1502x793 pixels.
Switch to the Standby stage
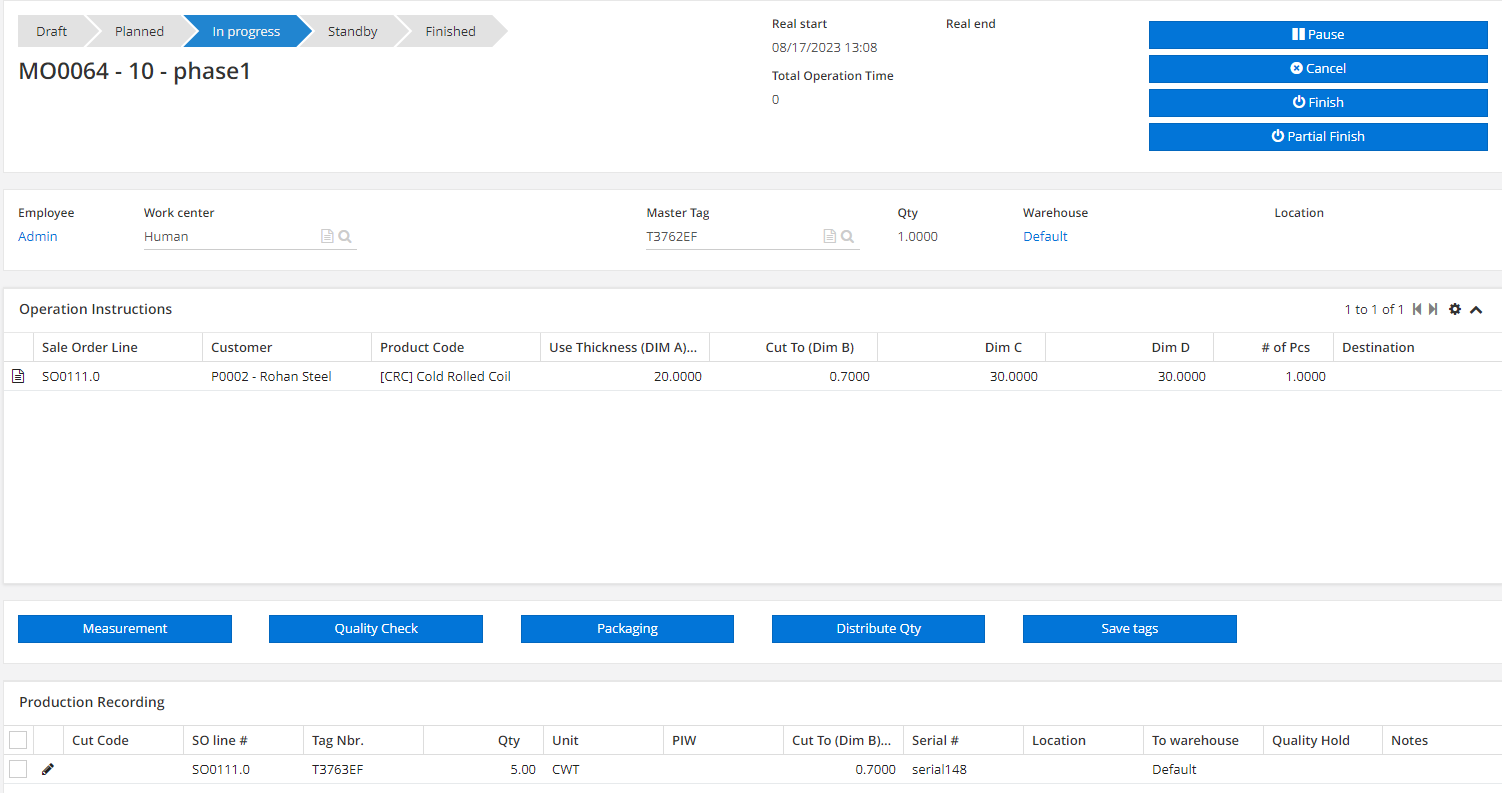click(x=352, y=31)
